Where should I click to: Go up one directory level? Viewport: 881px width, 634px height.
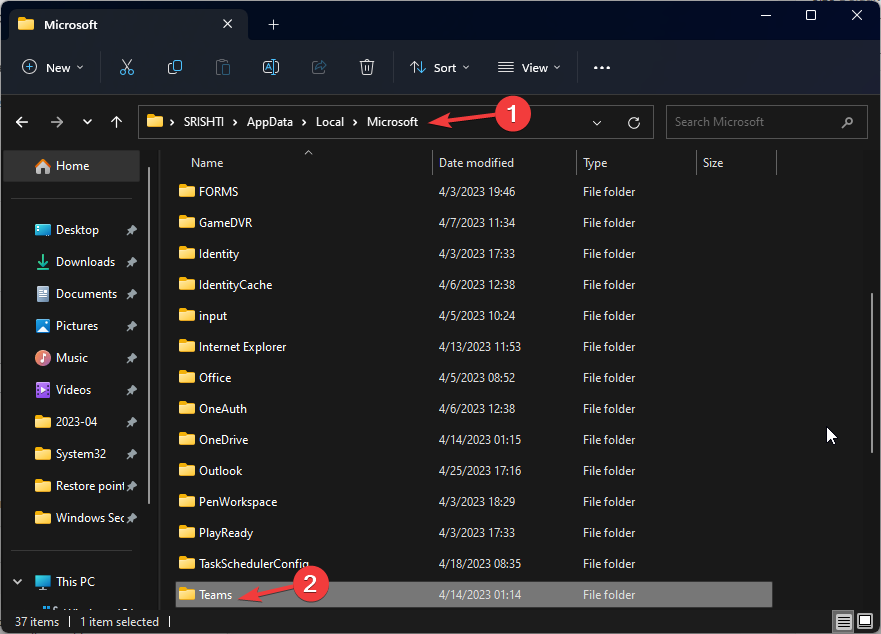point(117,122)
